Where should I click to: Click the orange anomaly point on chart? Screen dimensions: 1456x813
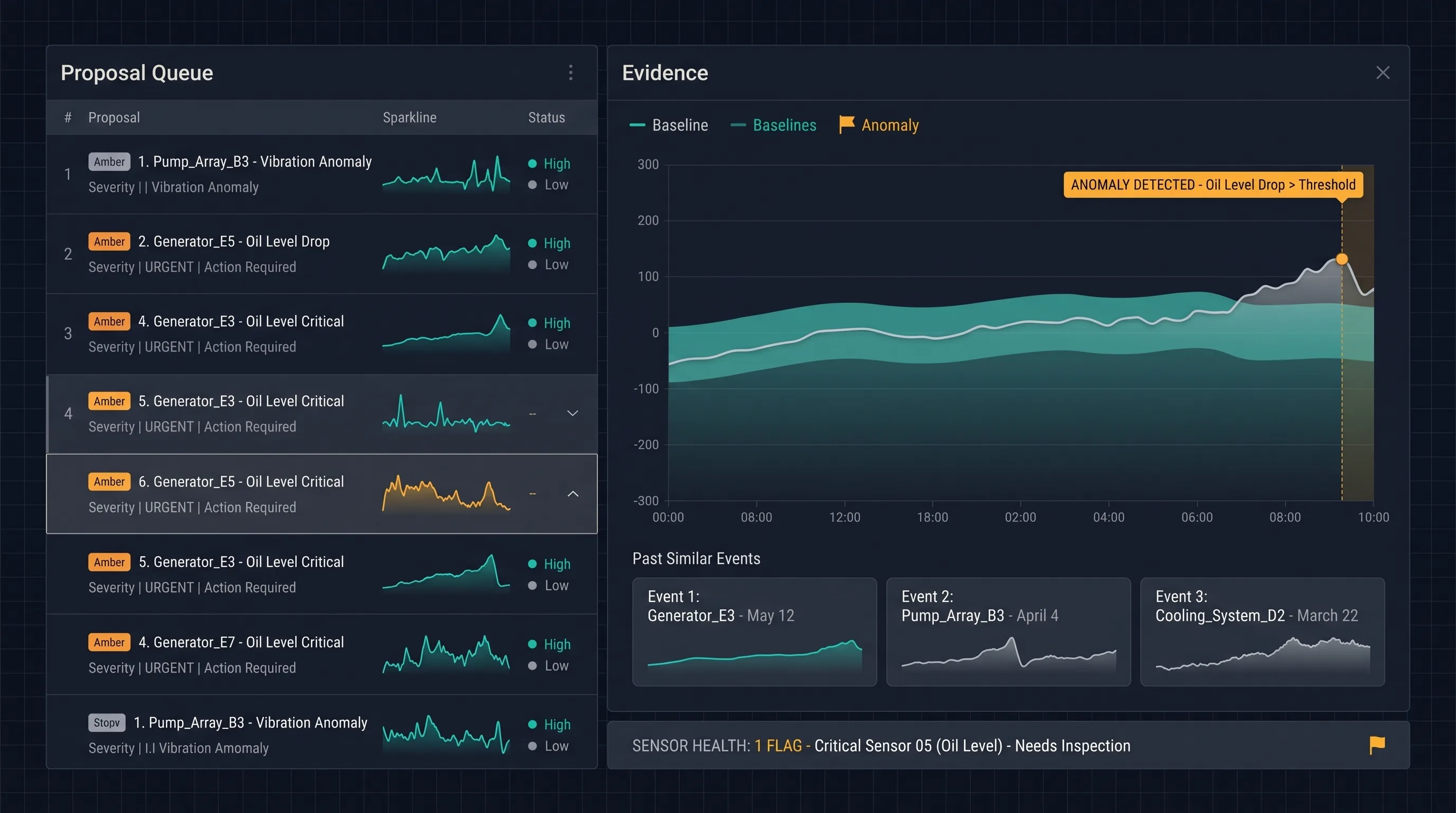pos(1341,259)
